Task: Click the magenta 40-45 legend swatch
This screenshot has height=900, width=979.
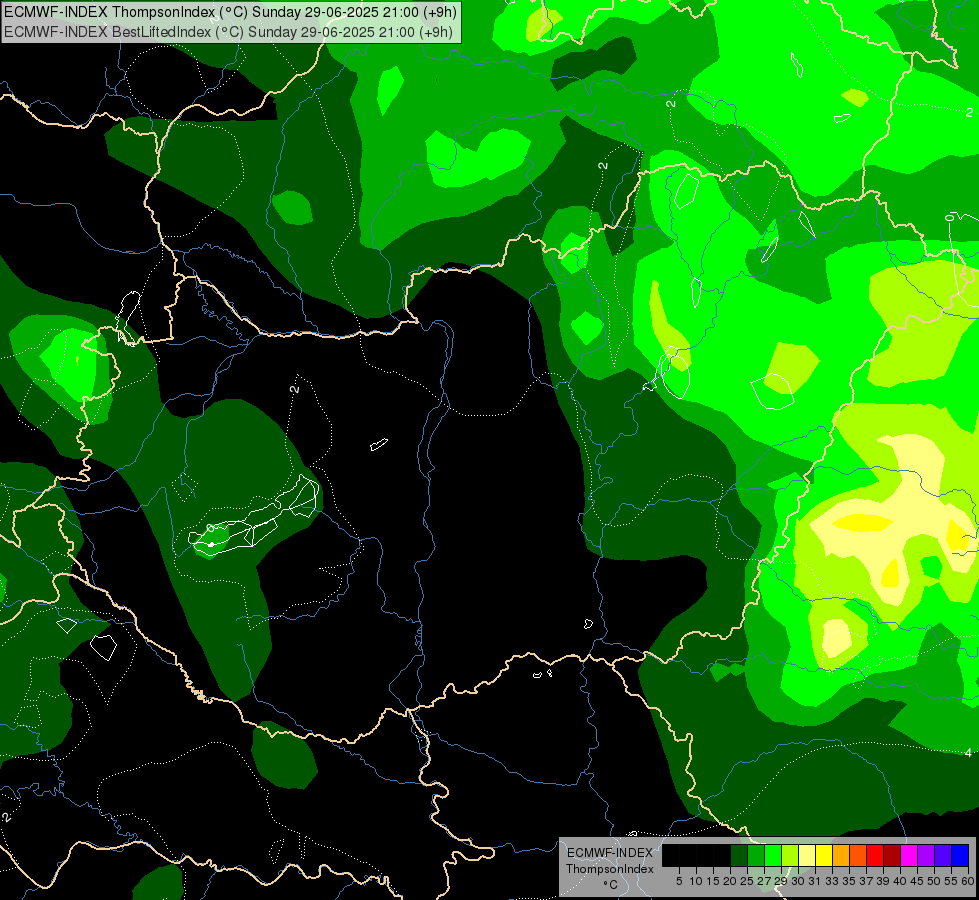Action: click(x=909, y=856)
